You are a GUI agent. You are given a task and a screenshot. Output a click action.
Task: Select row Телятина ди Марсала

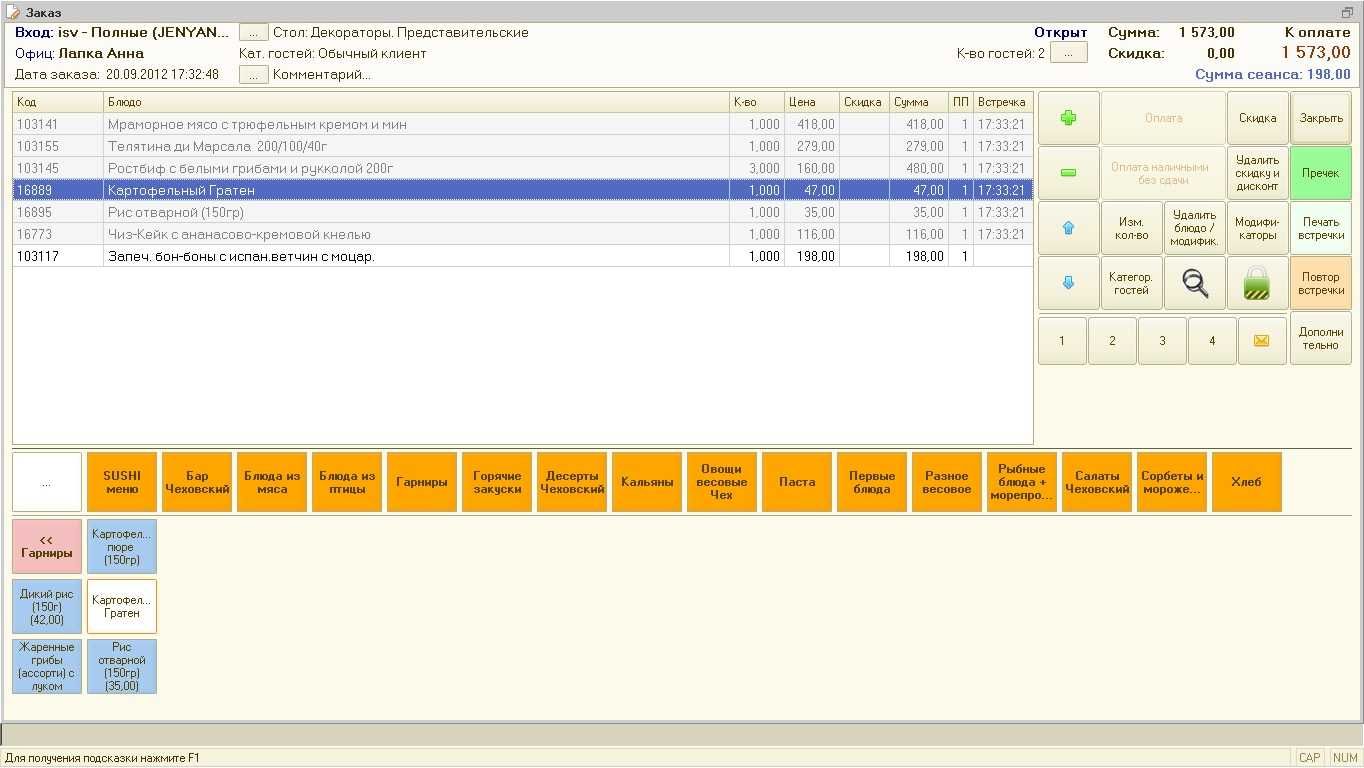tap(522, 146)
